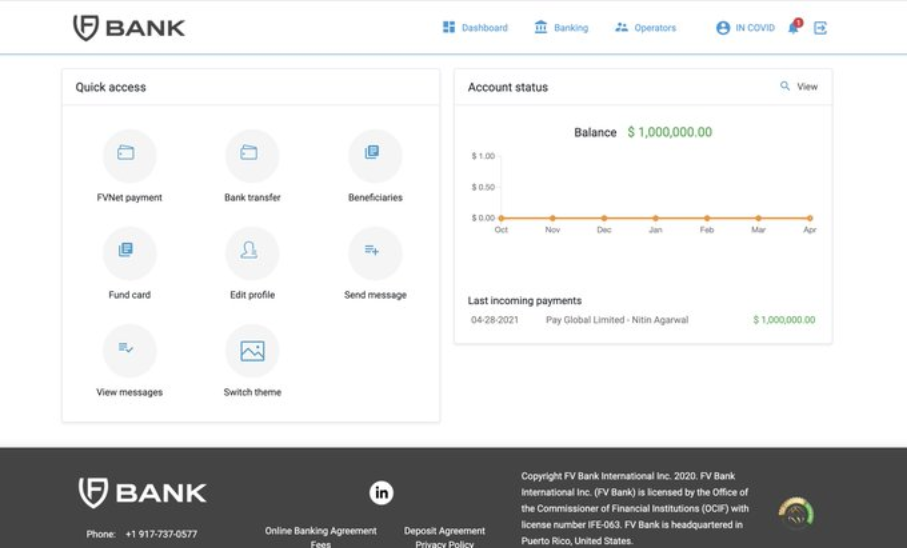The width and height of the screenshot is (907, 548).
Task: Open the notifications bell with red badge
Action: [795, 27]
